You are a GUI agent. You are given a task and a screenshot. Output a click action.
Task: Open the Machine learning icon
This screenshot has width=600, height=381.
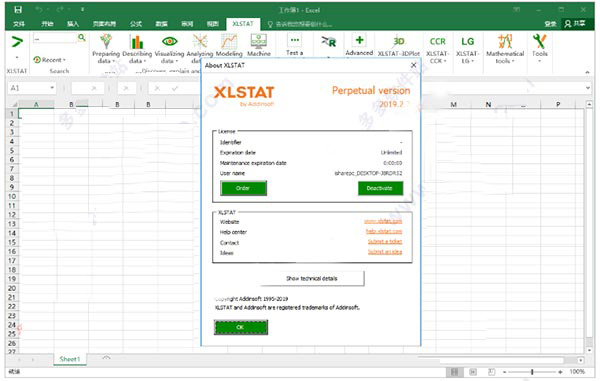pos(259,41)
